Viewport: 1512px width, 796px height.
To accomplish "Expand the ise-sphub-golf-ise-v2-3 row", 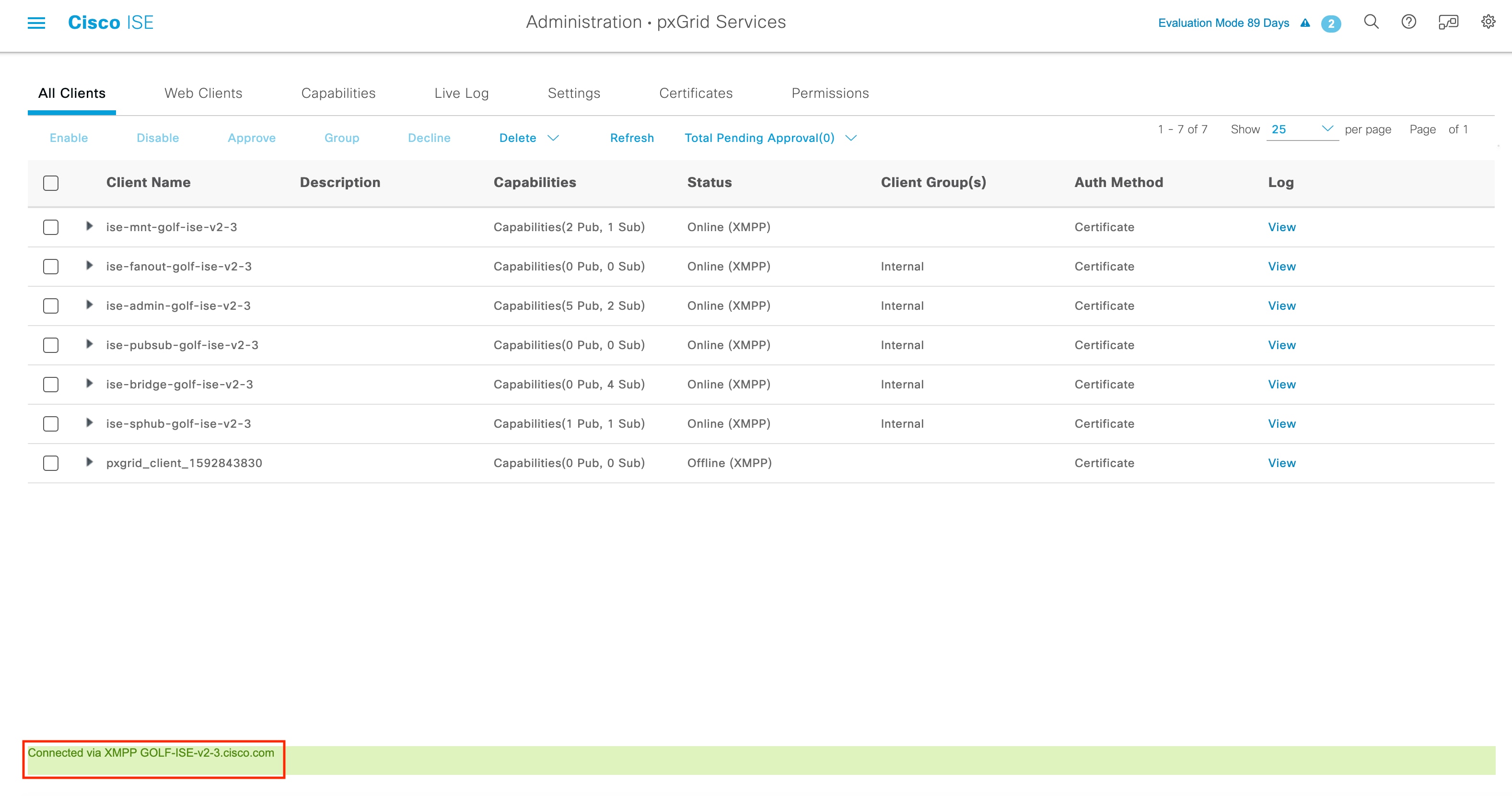I will coord(89,422).
